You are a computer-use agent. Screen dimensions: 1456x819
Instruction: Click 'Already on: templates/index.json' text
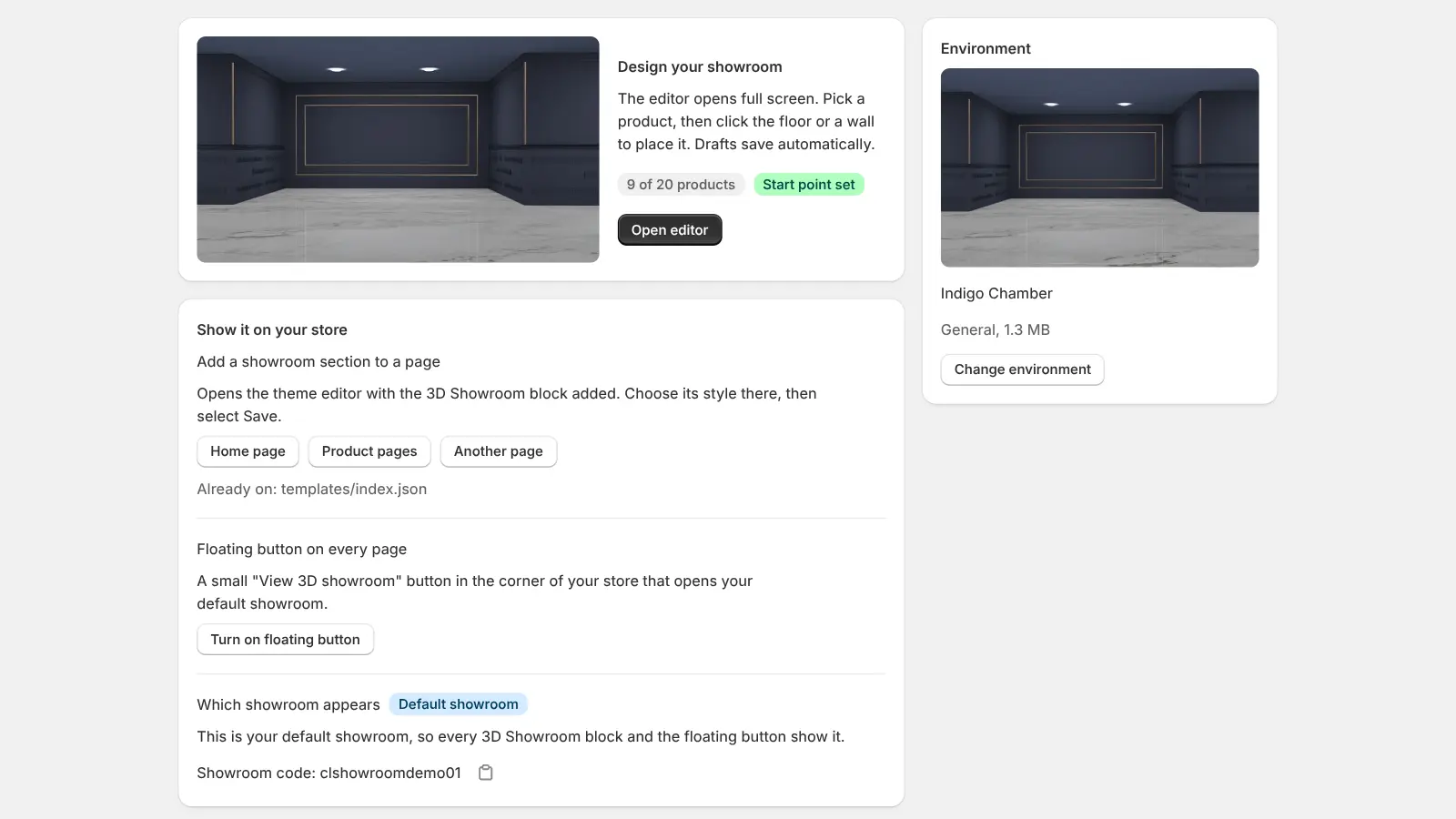click(312, 490)
